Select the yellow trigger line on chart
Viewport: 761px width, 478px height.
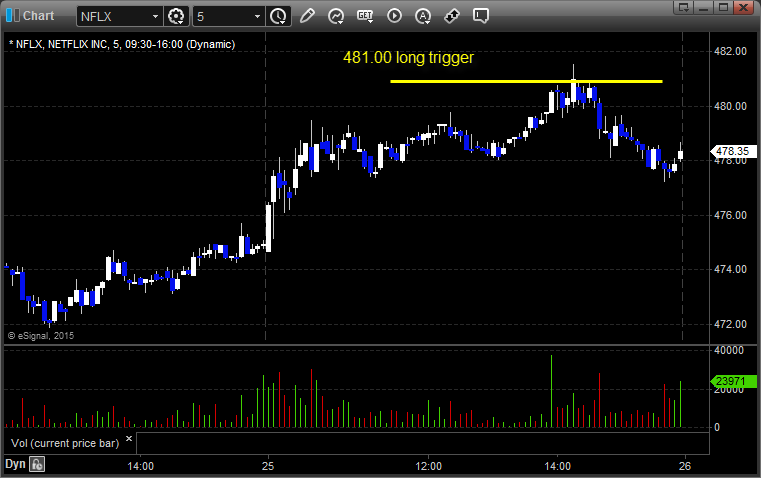coord(526,81)
